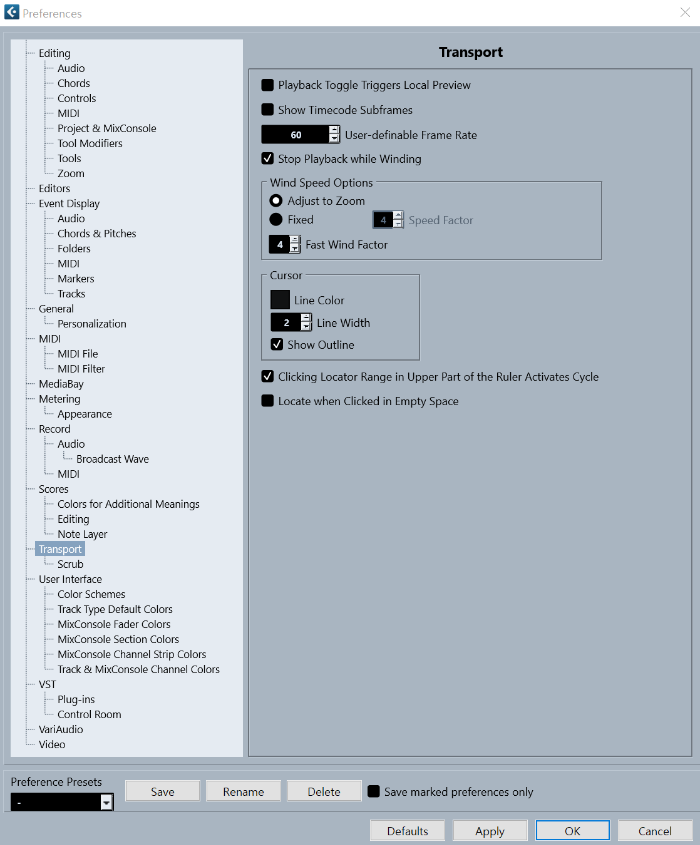This screenshot has width=700, height=845.
Task: Open the top-level Editing category
Action: tap(54, 53)
